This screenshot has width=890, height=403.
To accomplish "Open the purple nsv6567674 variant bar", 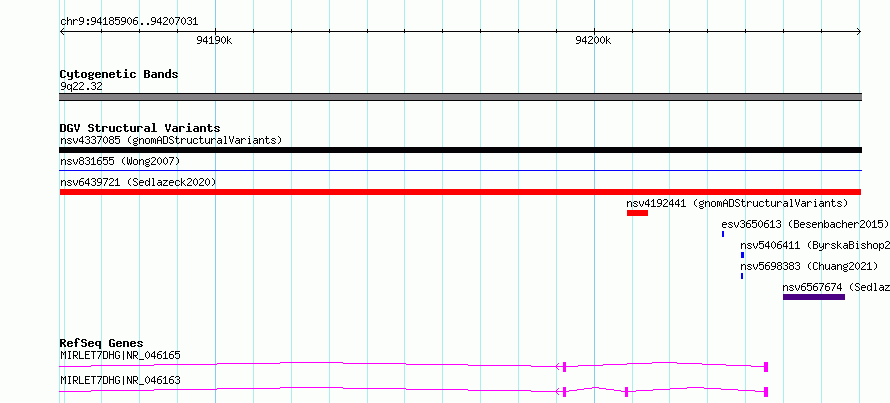I will (x=813, y=297).
